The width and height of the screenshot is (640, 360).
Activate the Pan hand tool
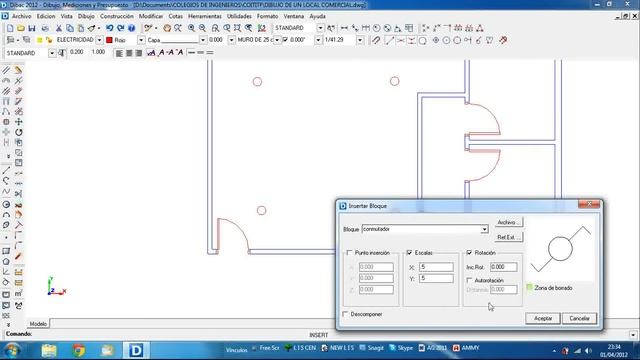coord(167,28)
